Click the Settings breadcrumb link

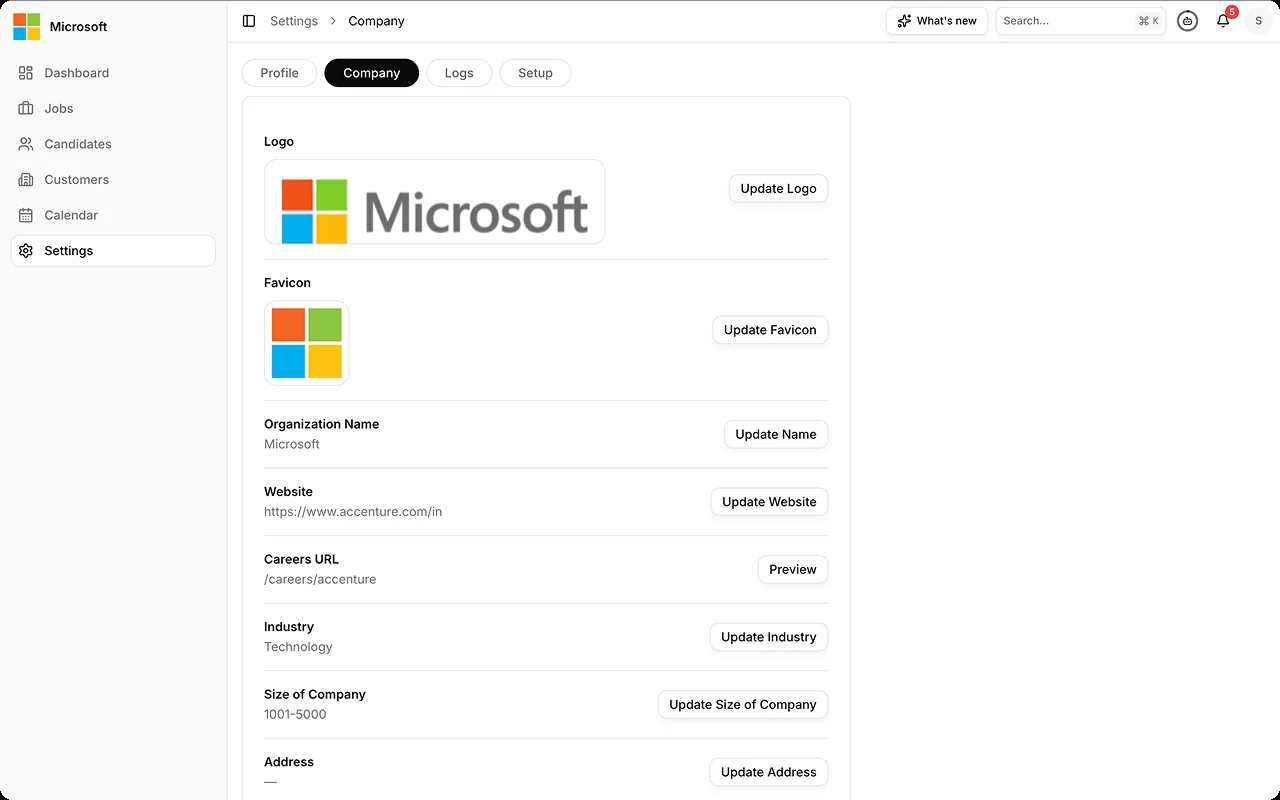(294, 21)
